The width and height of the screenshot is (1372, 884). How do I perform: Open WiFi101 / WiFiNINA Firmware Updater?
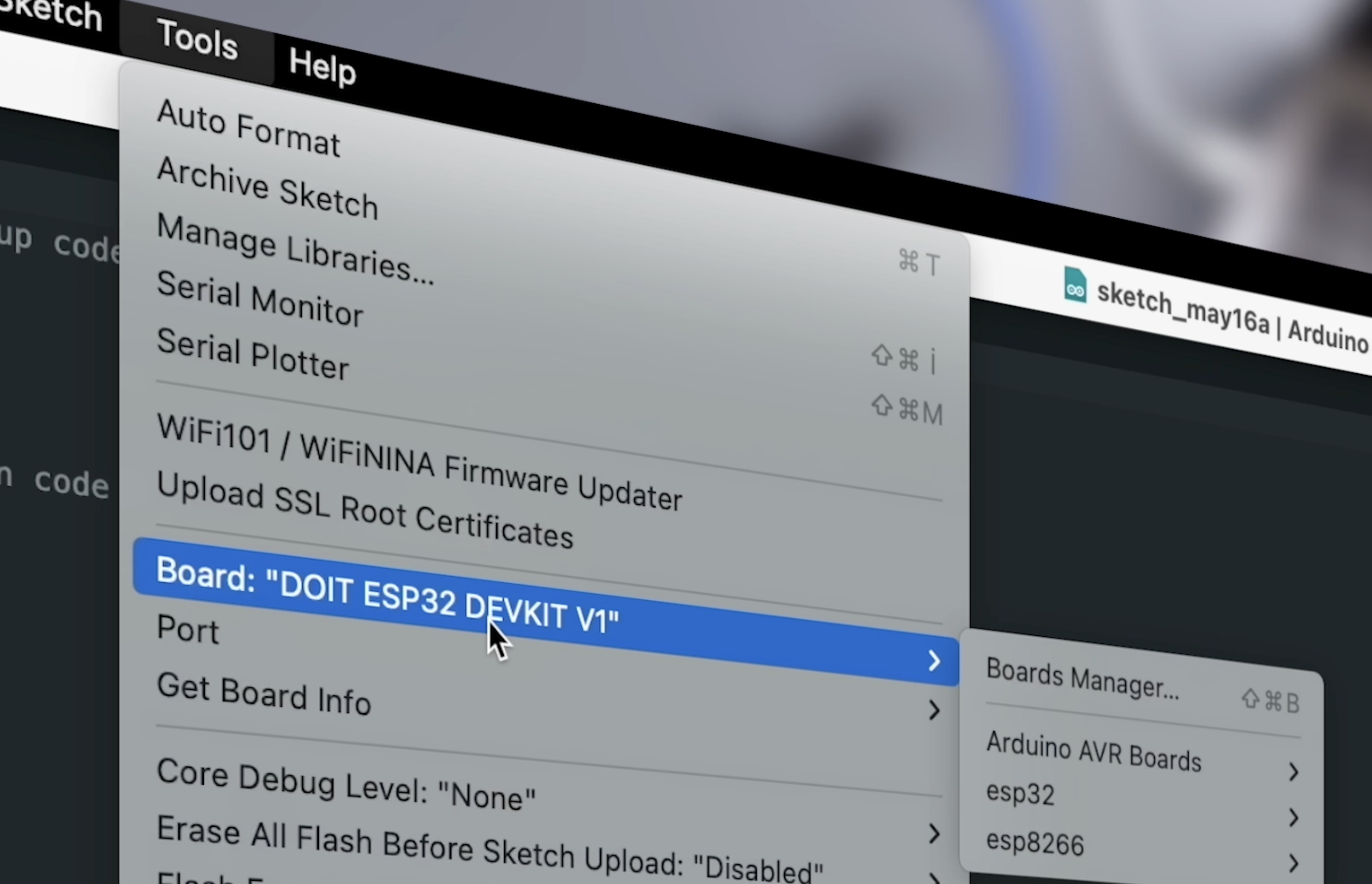419,463
